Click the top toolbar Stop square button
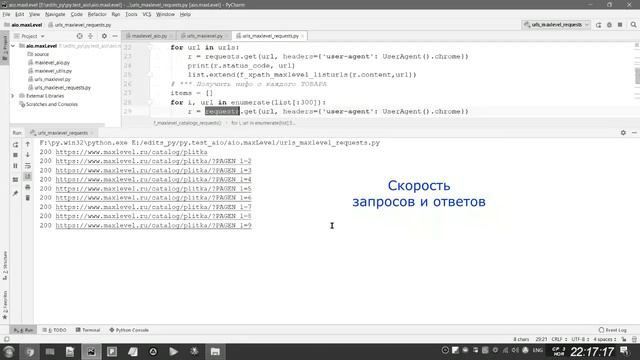The image size is (640, 360). [620, 25]
